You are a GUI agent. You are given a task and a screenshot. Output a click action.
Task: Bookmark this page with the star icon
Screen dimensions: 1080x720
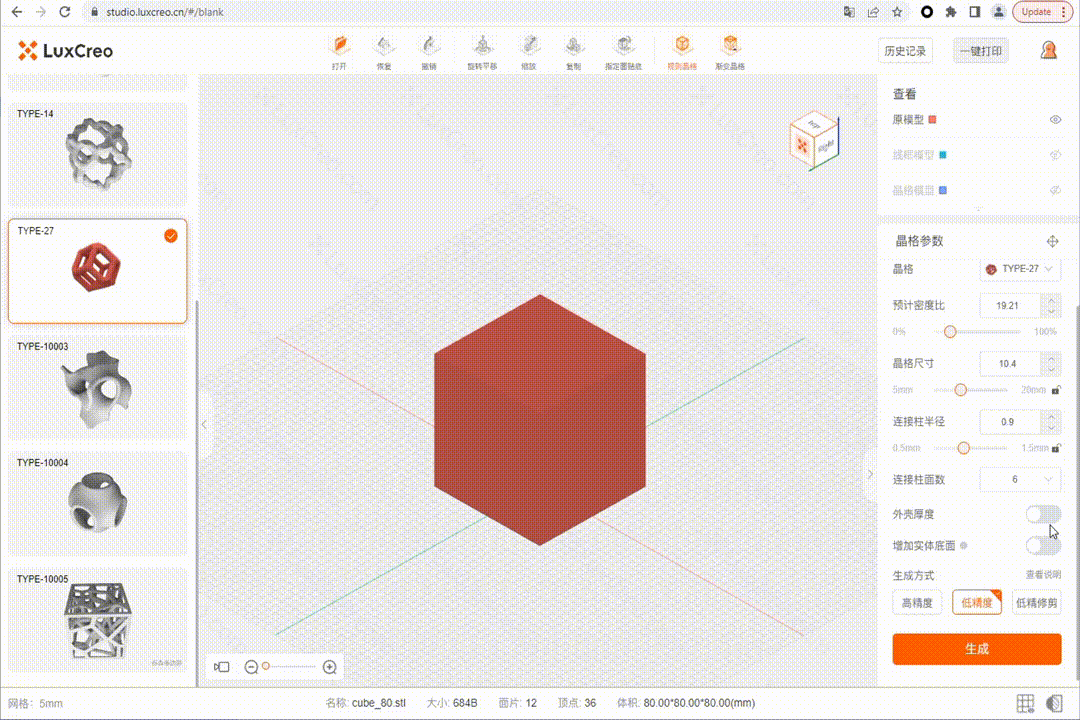(x=897, y=12)
